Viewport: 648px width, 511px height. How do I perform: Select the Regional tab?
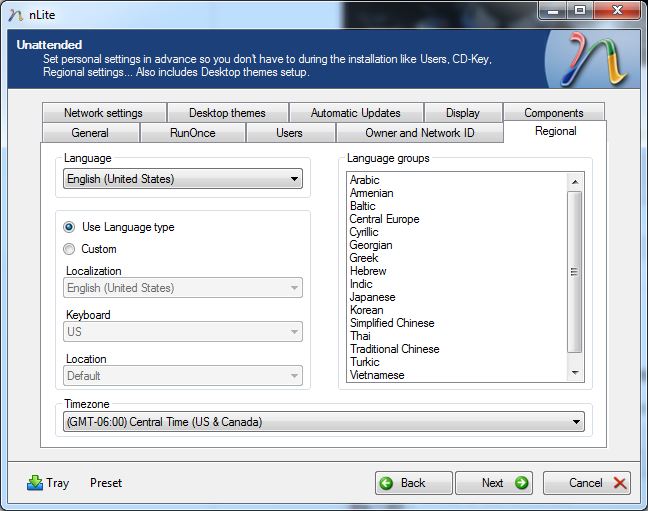(555, 131)
